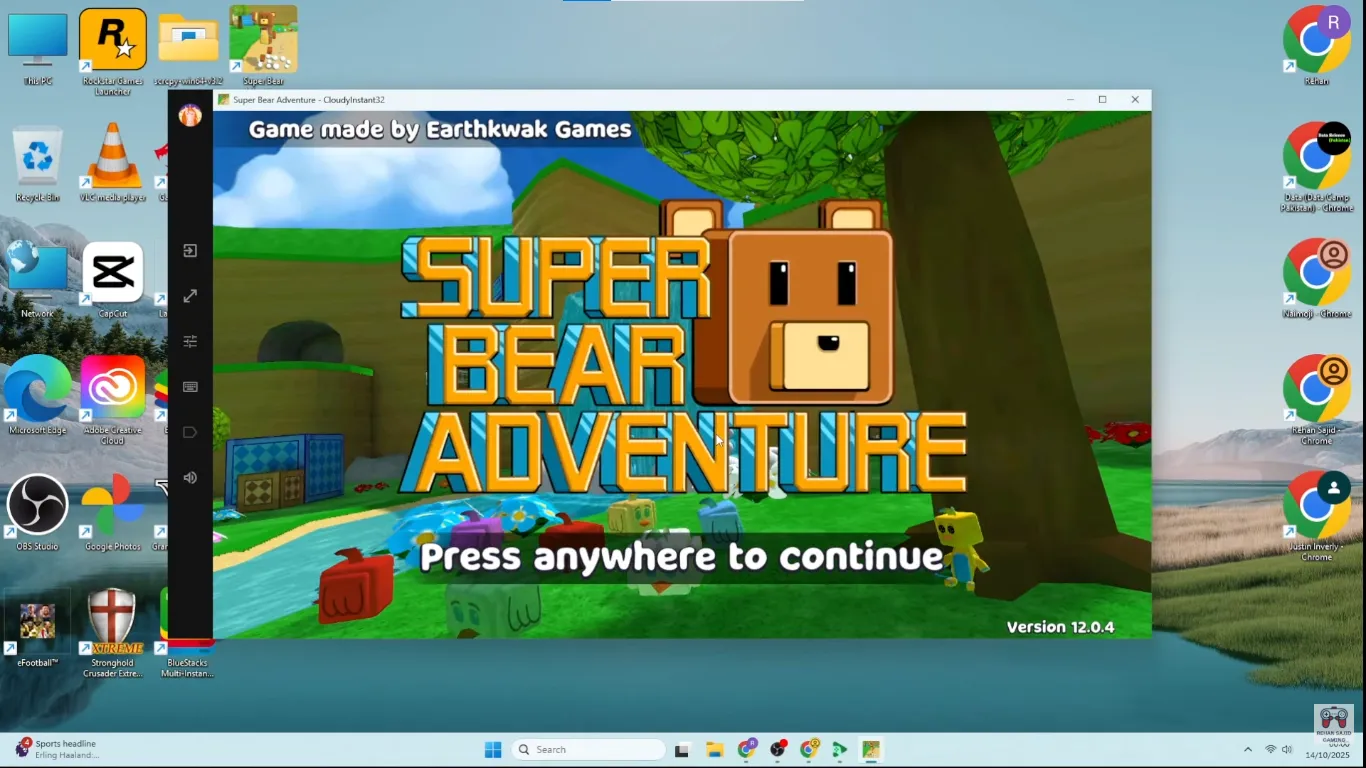
Task: Open the Sports headline news widget
Action: 58,748
